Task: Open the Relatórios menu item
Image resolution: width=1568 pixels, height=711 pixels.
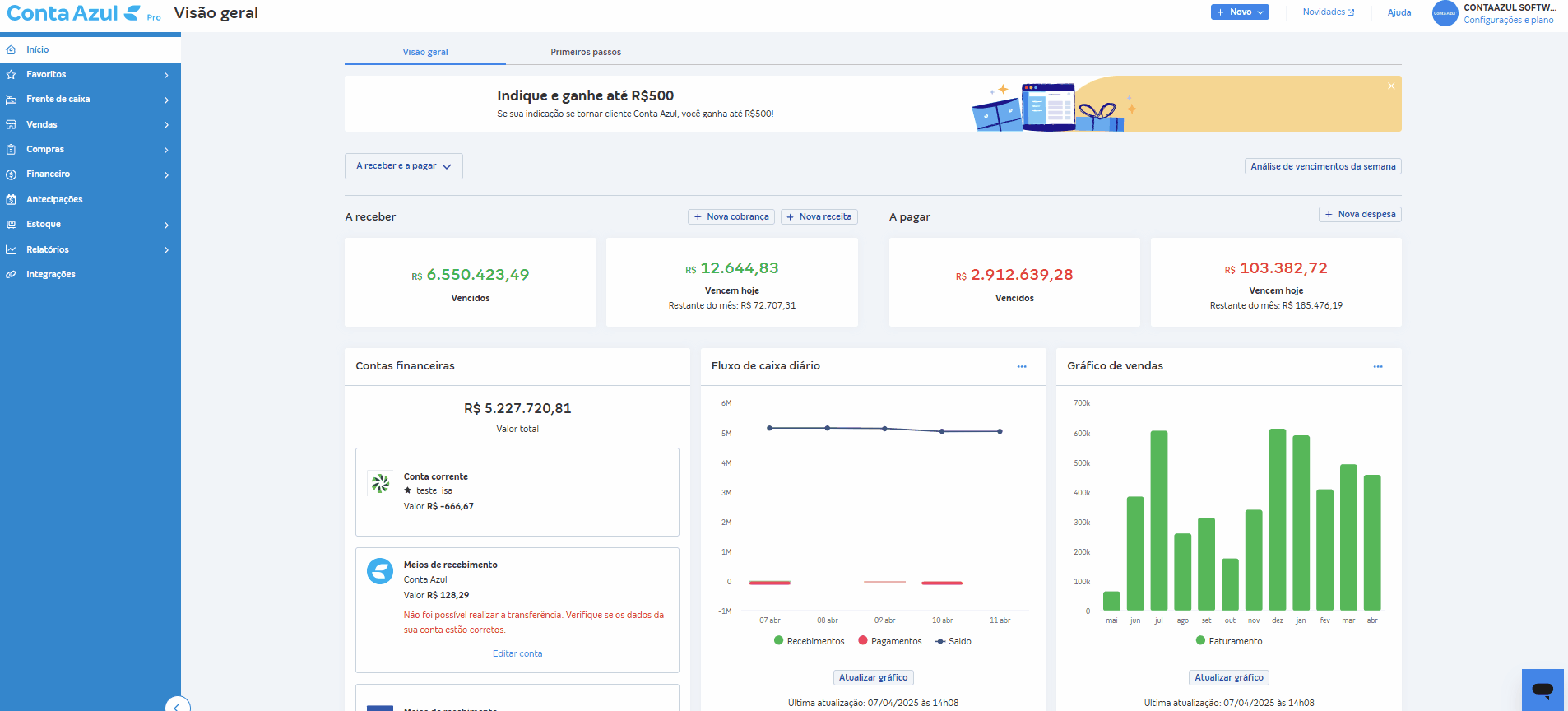Action: pos(48,249)
